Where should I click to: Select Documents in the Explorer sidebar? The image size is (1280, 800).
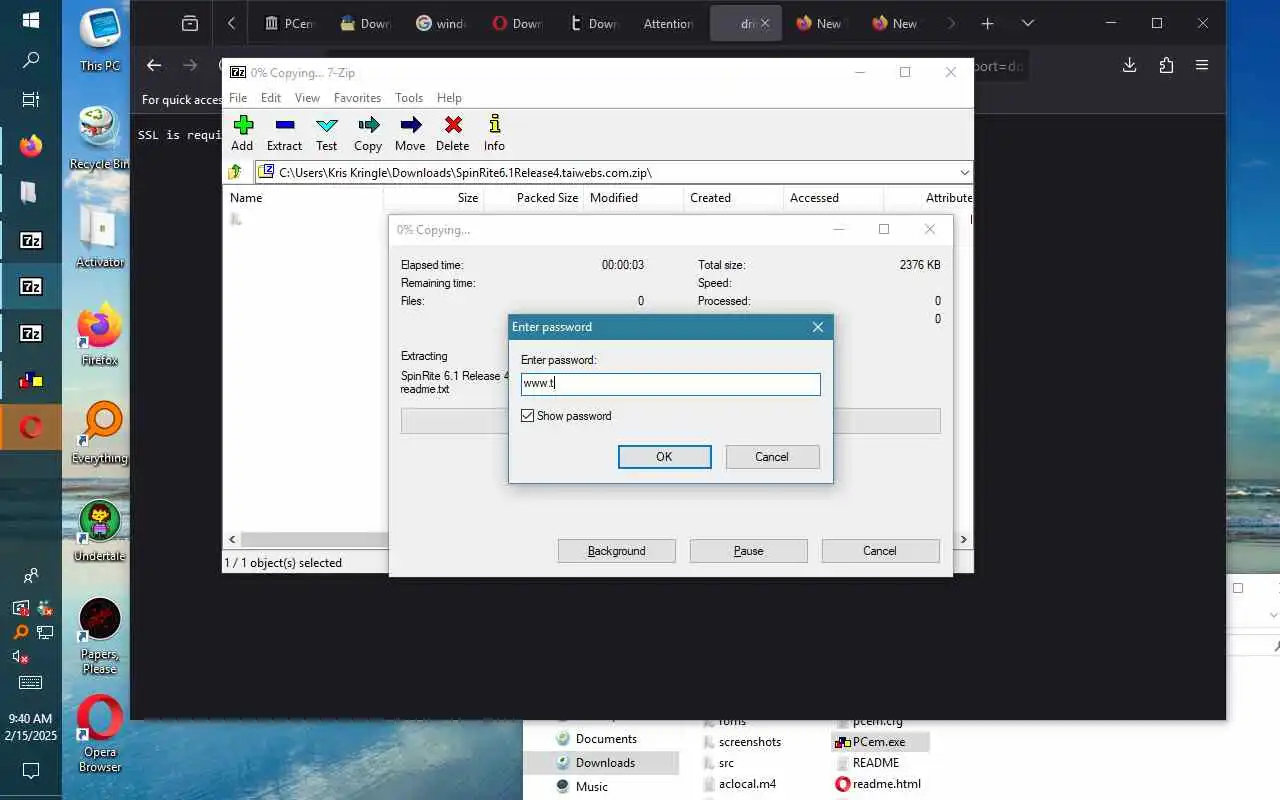606,739
